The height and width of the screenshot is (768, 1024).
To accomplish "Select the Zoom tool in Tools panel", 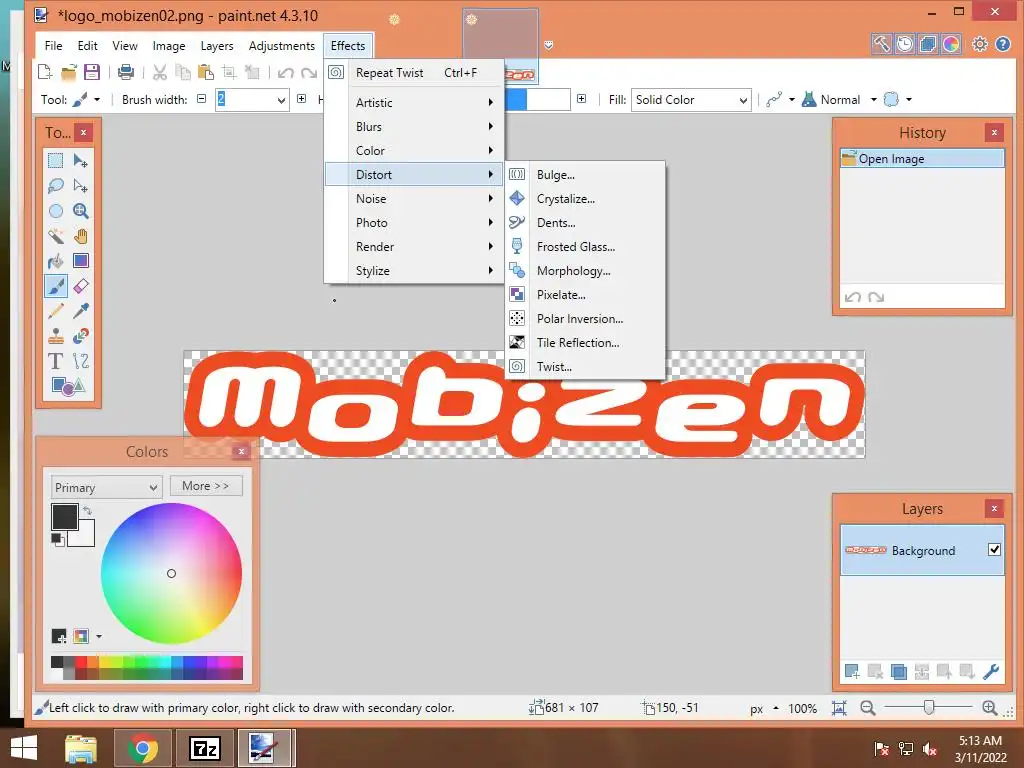I will click(x=80, y=211).
